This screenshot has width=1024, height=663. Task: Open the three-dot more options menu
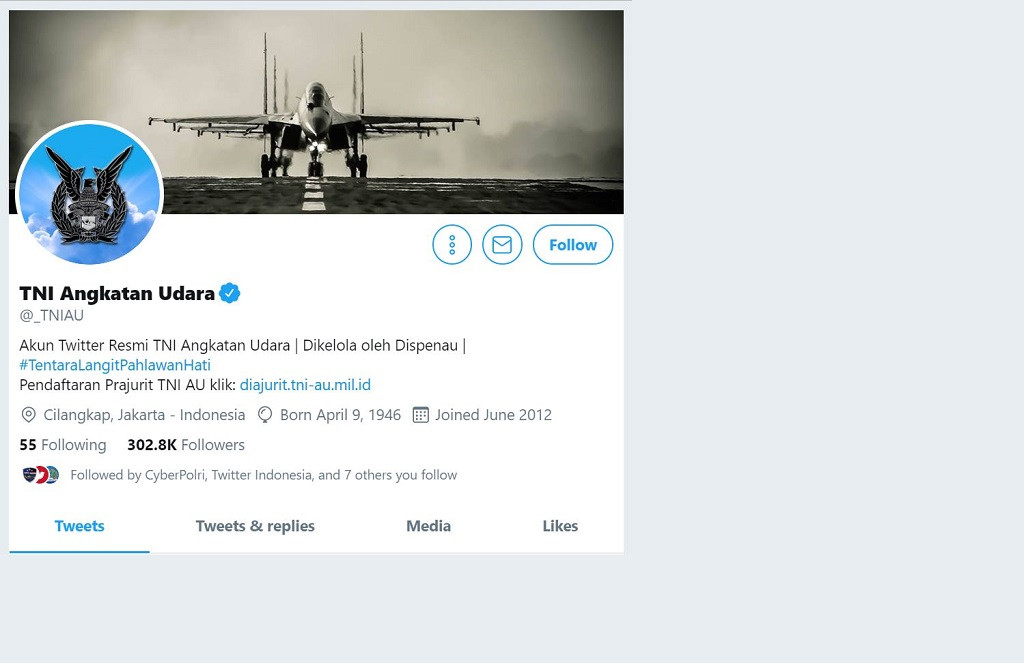(452, 245)
